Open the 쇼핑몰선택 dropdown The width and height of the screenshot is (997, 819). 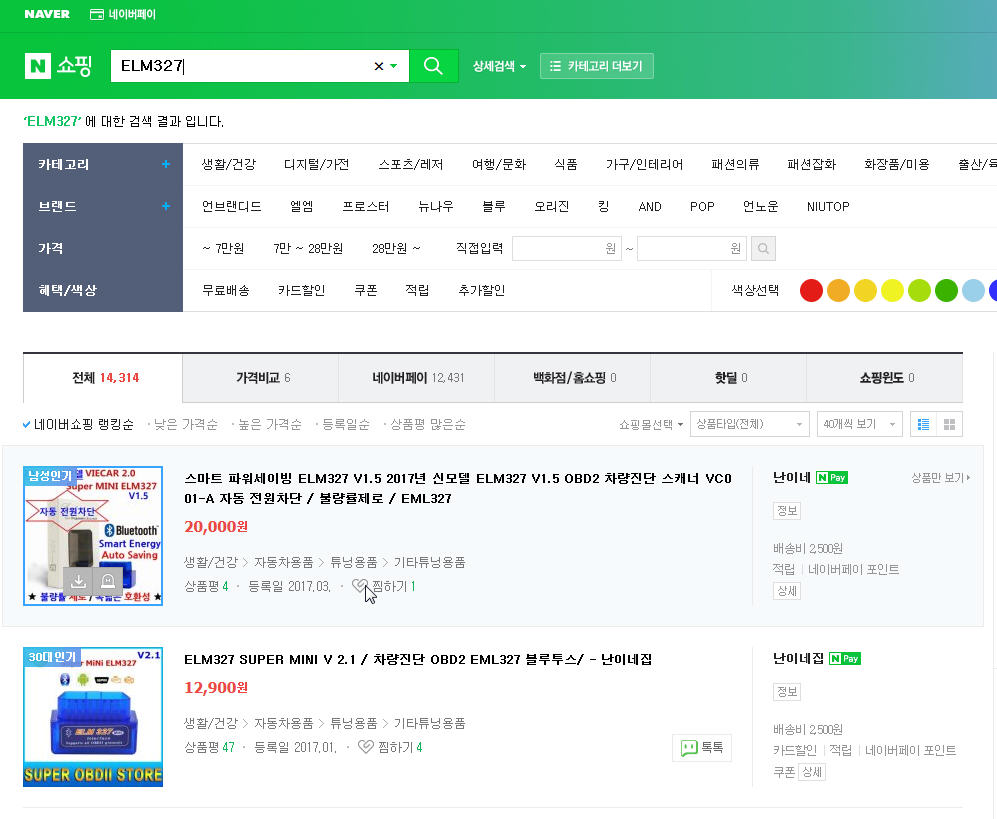[x=651, y=424]
